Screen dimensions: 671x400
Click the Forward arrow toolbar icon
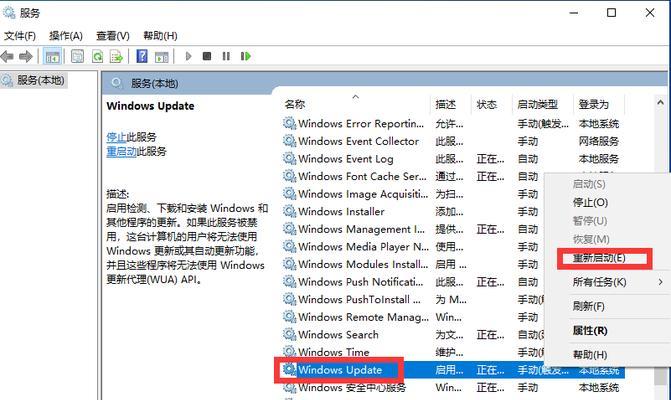(26, 56)
